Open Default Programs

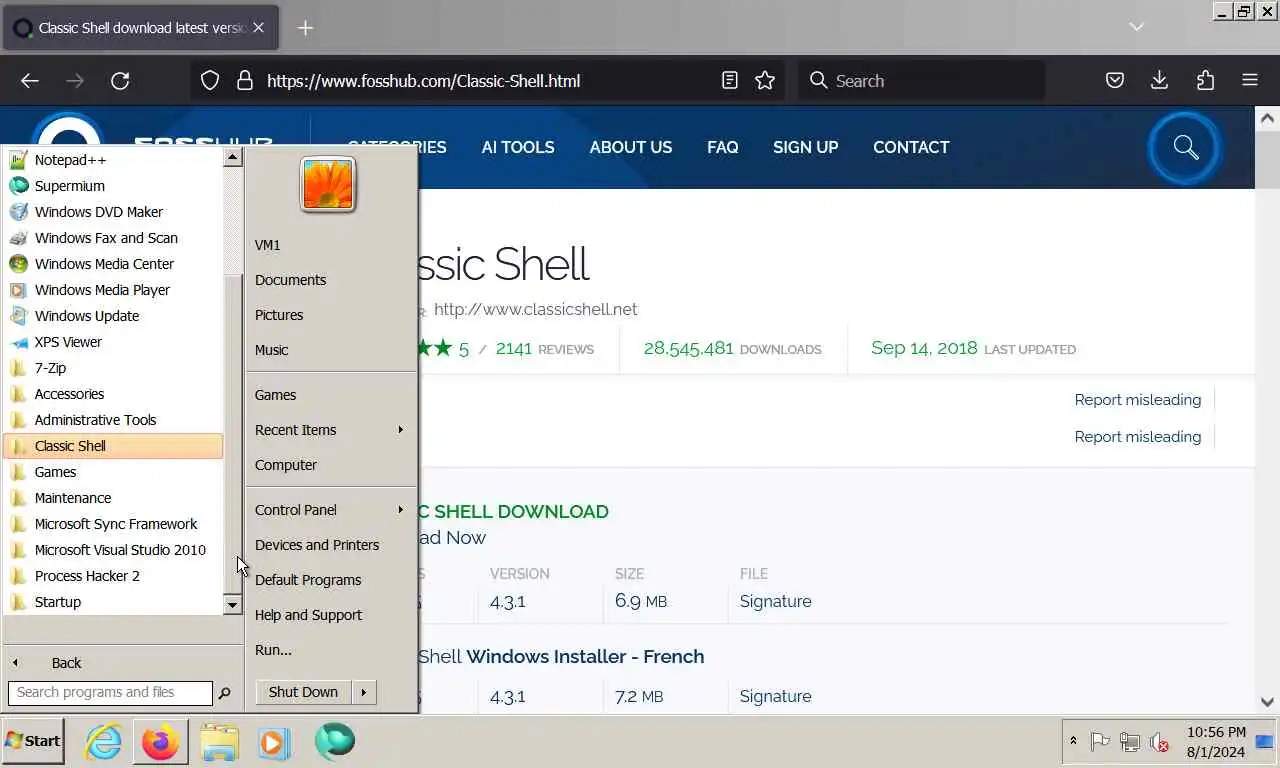click(331, 580)
